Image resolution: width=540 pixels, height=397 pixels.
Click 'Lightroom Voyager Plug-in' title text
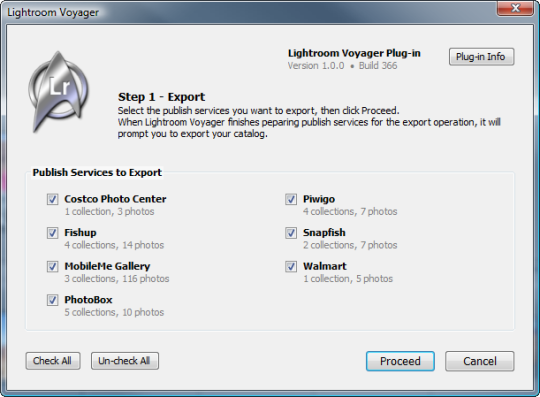(x=354, y=53)
